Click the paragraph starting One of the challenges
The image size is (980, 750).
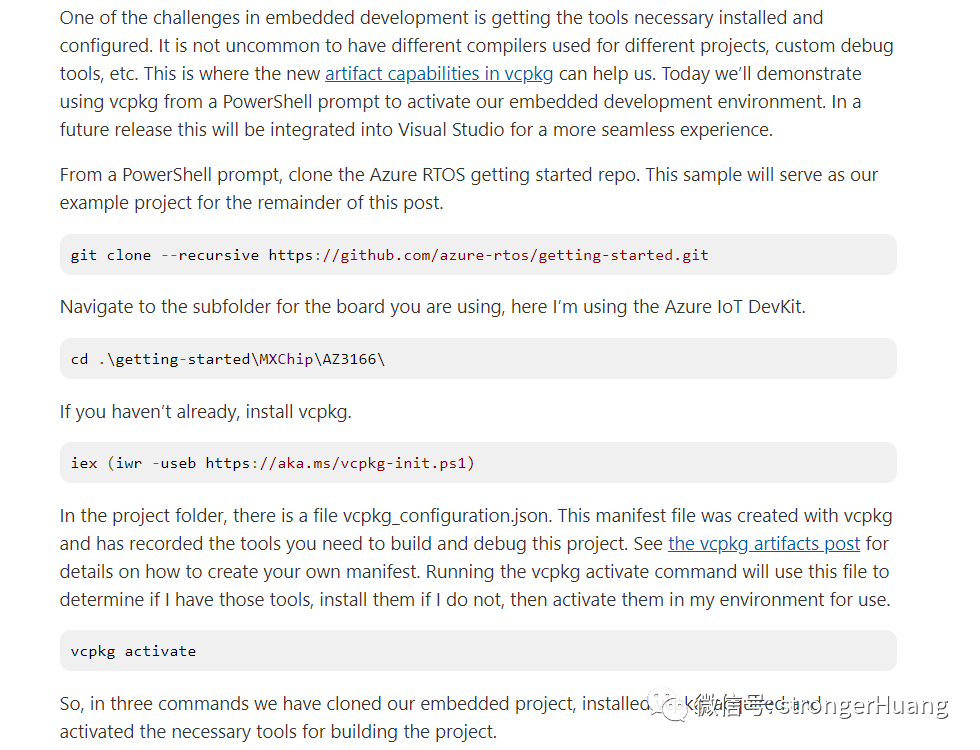coord(476,74)
